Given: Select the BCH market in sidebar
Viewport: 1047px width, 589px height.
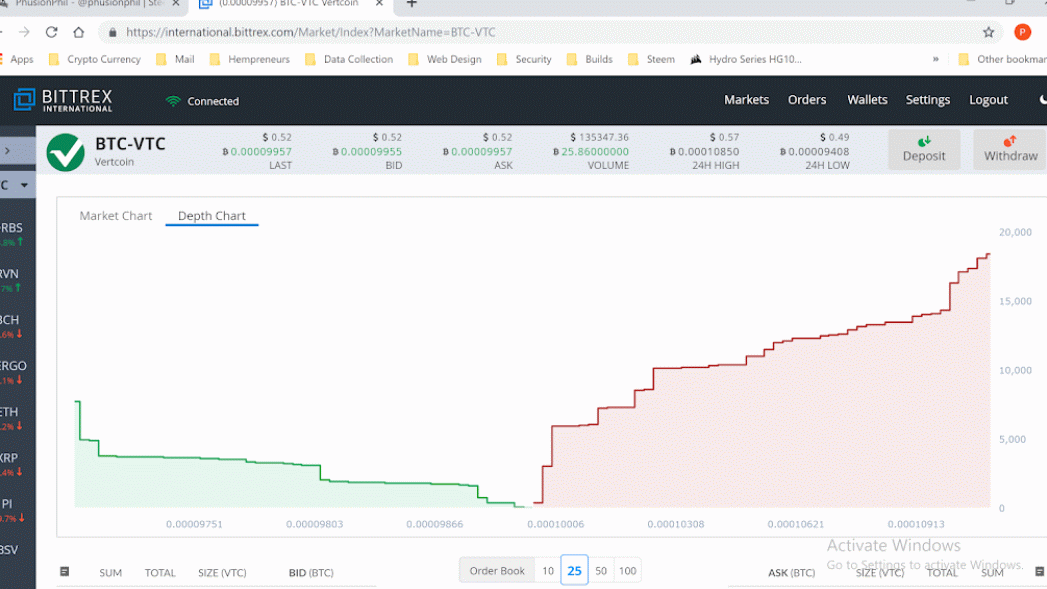Looking at the screenshot, I should (11, 326).
